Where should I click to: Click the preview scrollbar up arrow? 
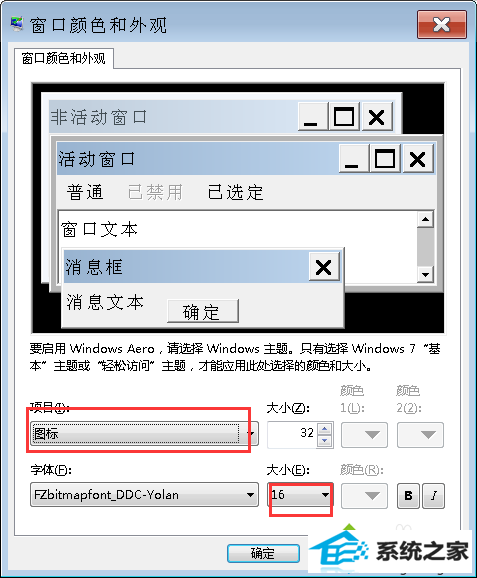pos(425,220)
